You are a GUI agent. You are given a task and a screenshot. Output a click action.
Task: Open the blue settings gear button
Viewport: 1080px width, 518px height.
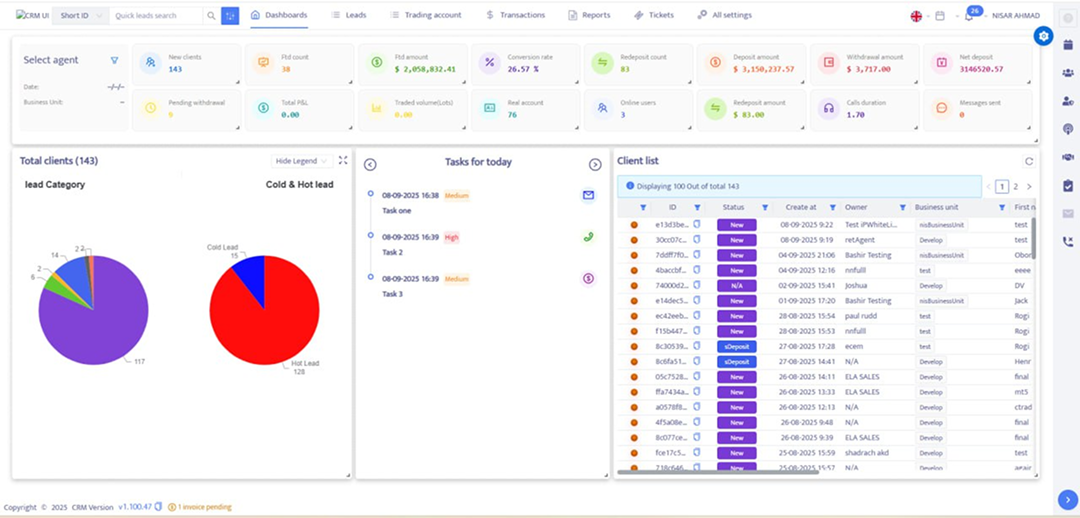point(1044,36)
